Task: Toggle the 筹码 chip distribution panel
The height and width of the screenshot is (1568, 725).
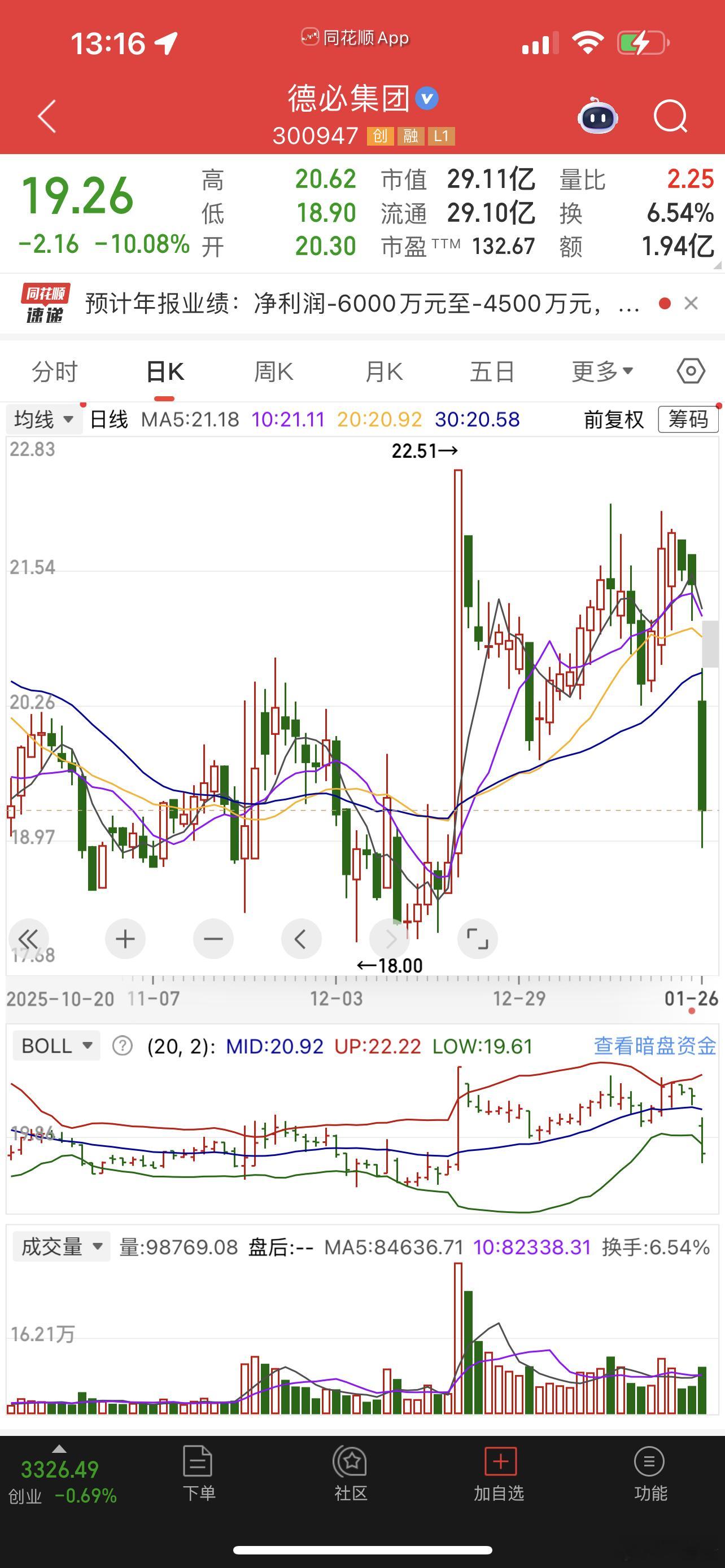Action: click(688, 419)
